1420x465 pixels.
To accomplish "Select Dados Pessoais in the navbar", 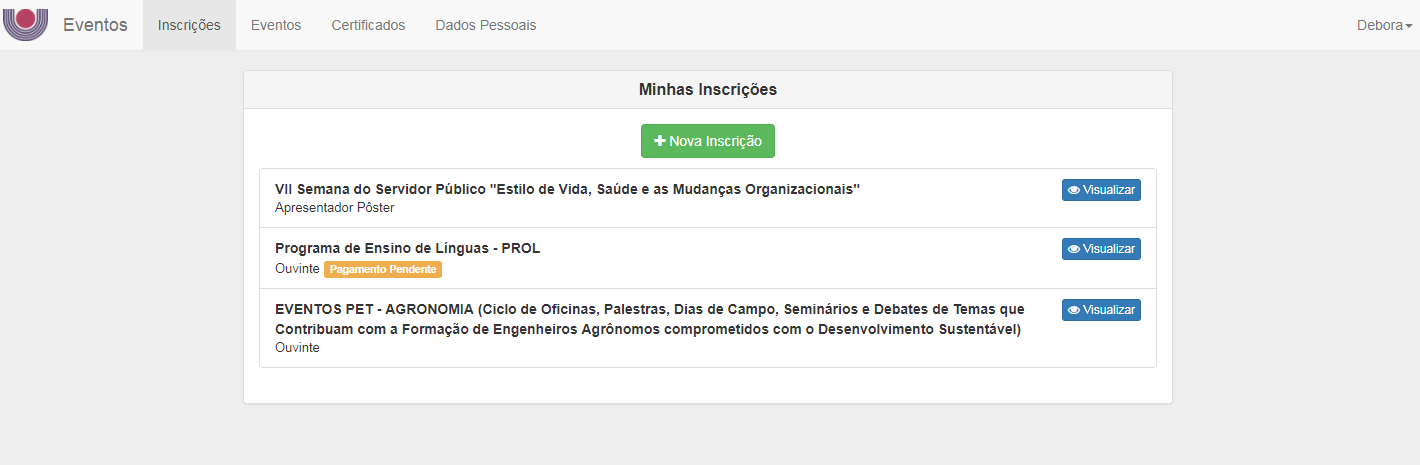I will (x=486, y=25).
